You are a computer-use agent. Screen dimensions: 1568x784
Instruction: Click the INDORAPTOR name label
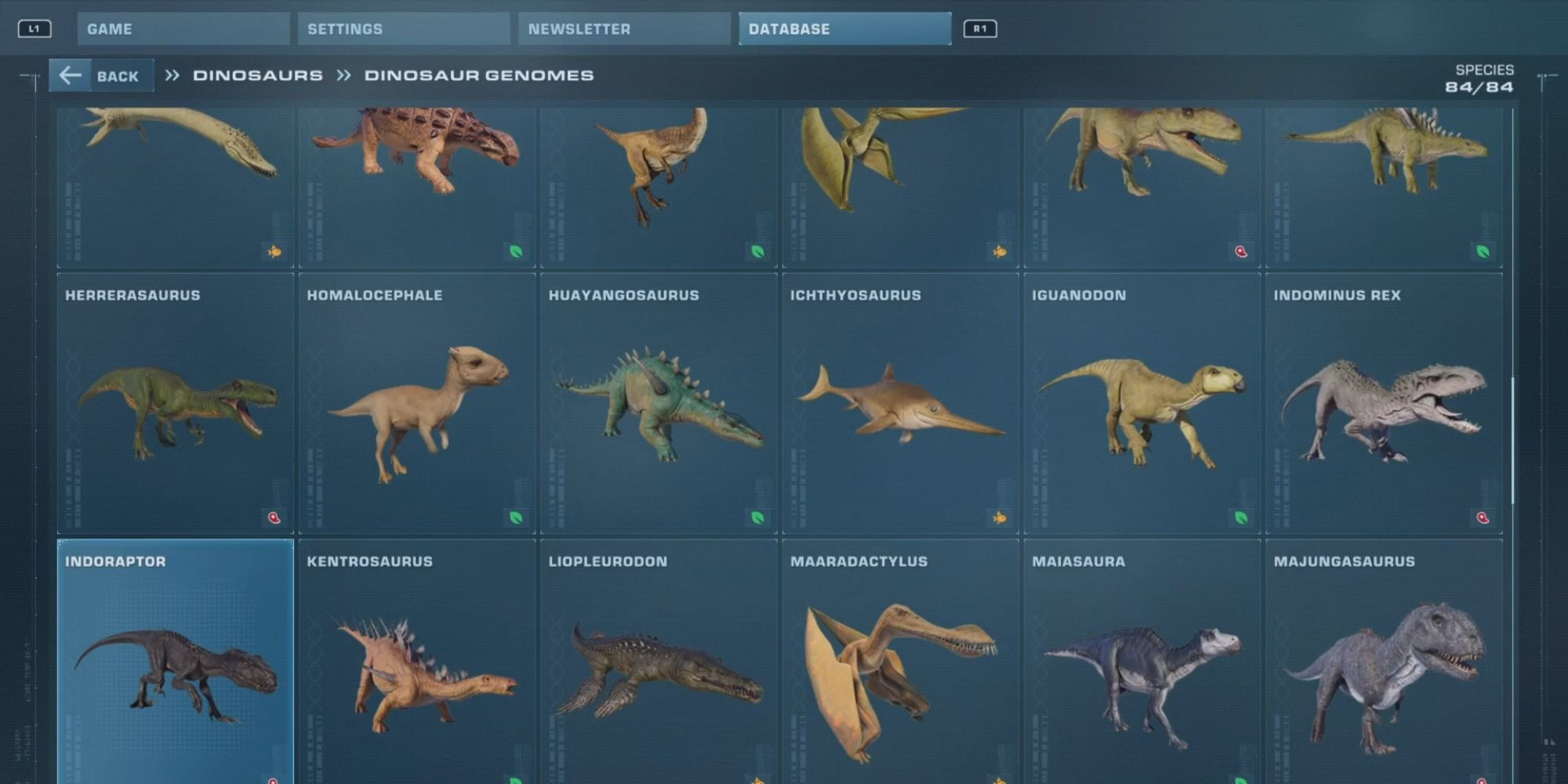(115, 561)
